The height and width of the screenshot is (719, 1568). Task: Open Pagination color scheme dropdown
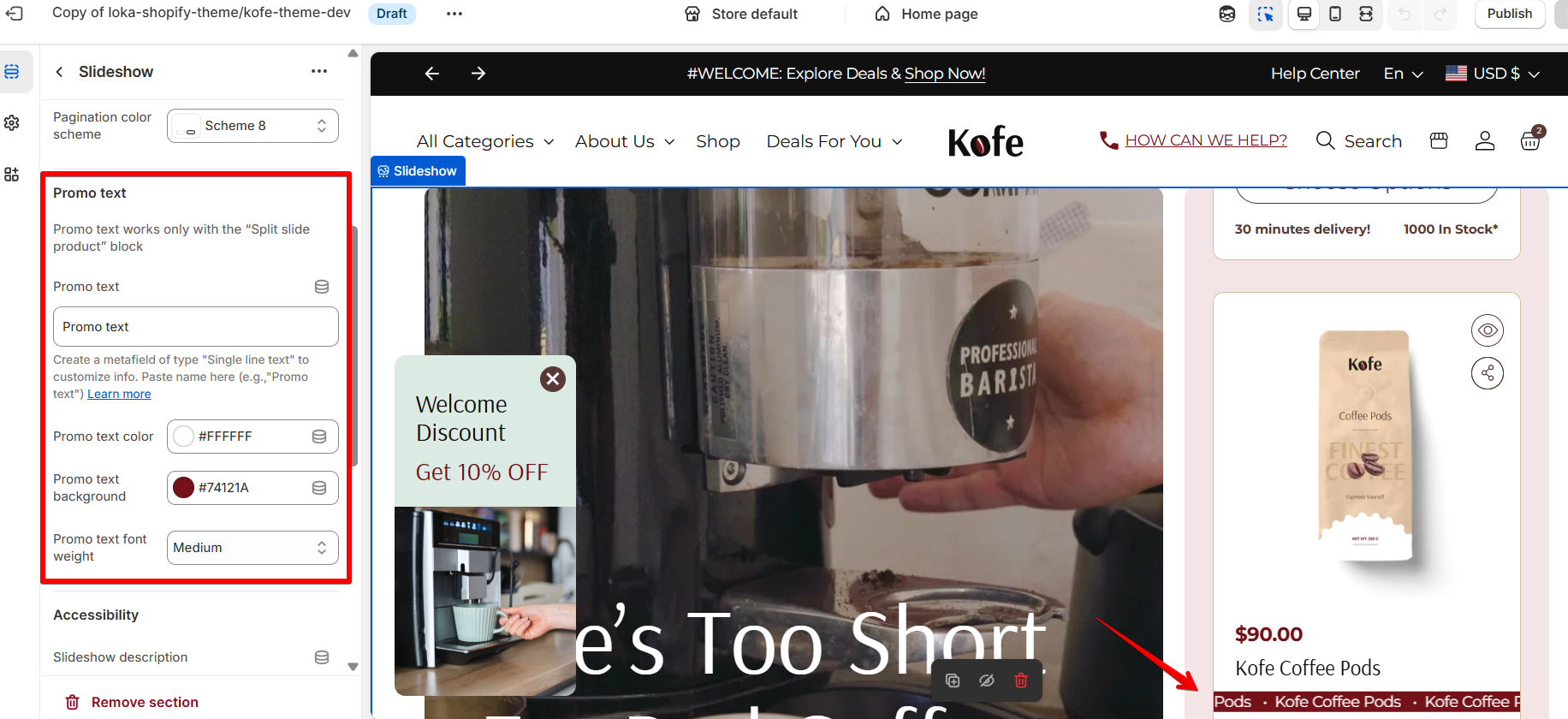pos(252,126)
